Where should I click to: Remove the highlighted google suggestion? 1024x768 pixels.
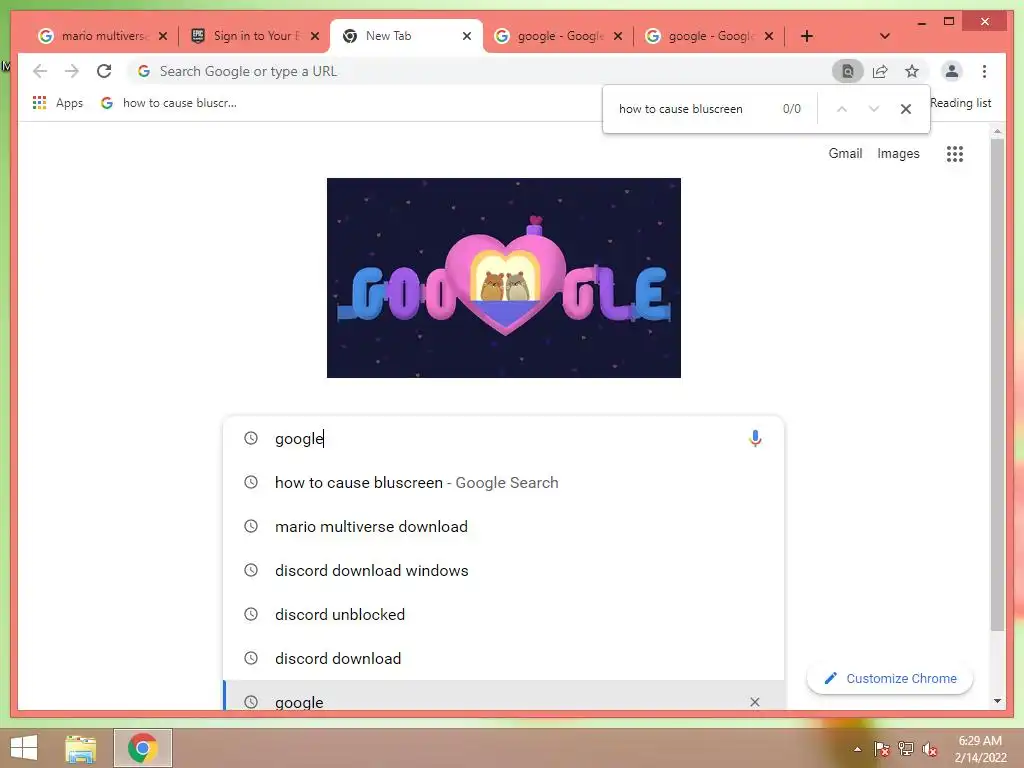click(754, 702)
